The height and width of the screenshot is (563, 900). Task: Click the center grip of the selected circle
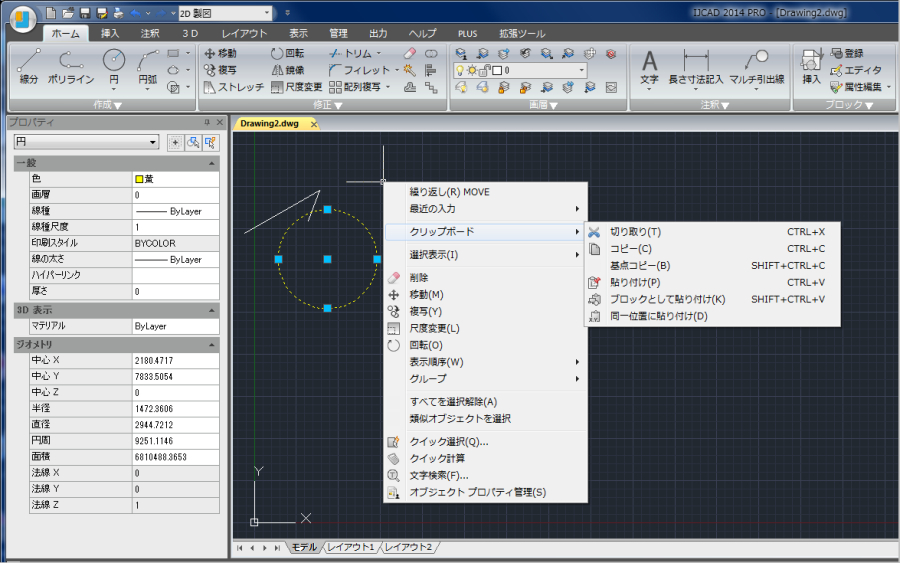(327, 259)
